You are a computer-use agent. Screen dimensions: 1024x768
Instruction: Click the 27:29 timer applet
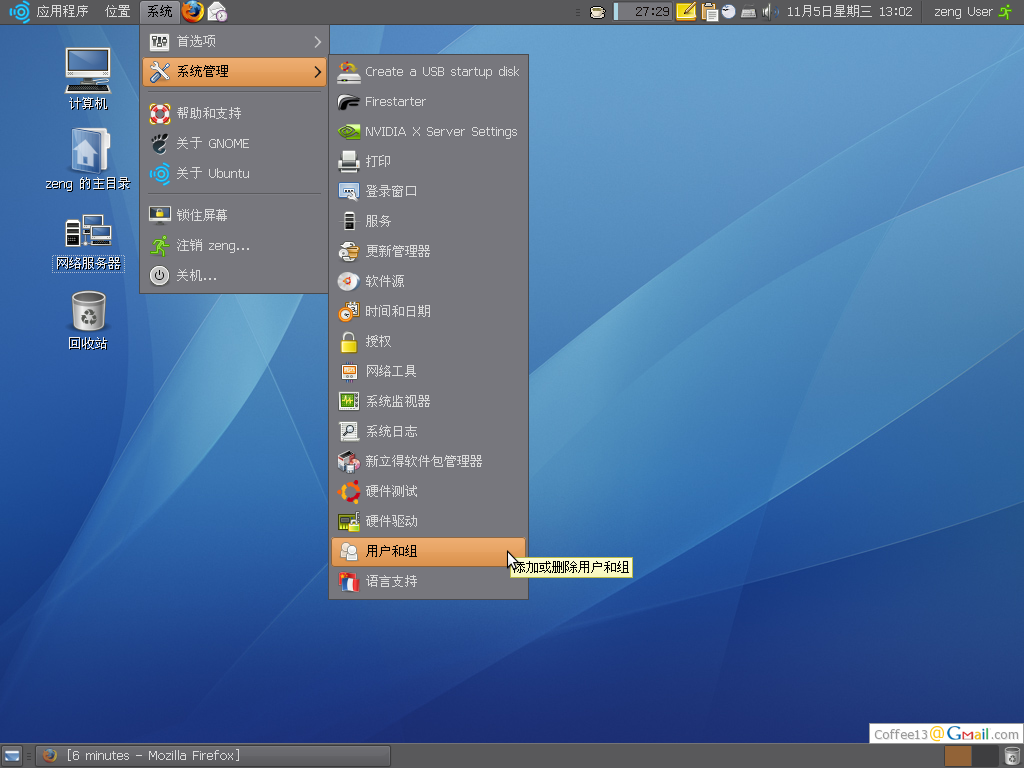[643, 12]
